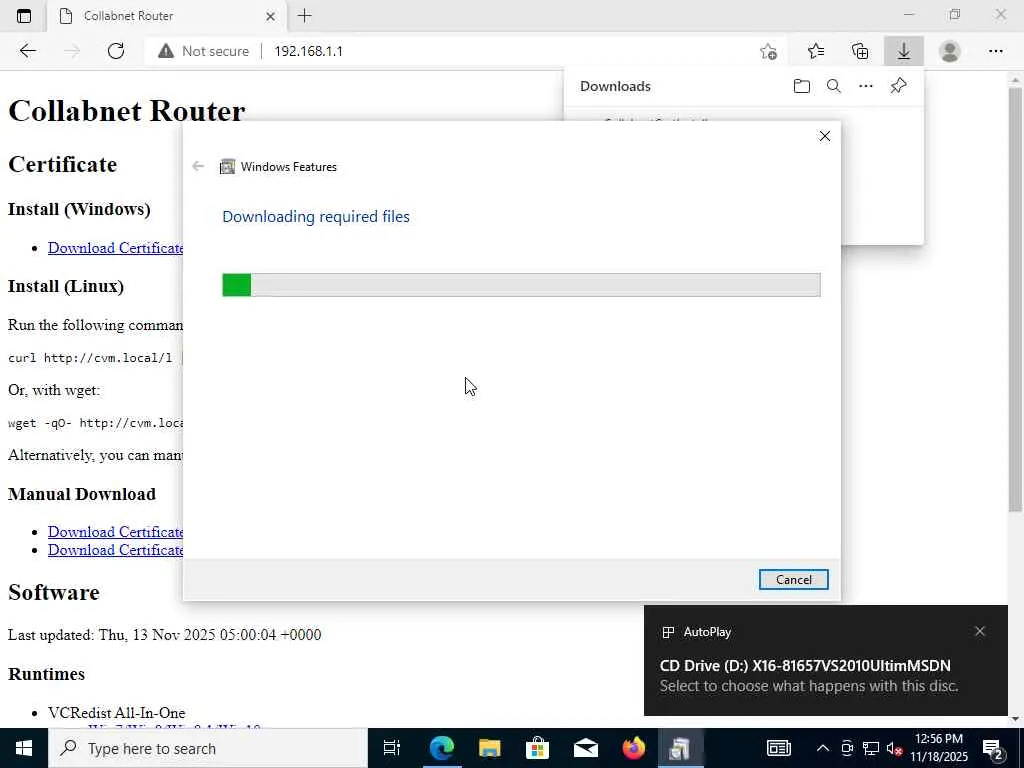This screenshot has height=768, width=1024.
Task: Open Microsoft Store from the taskbar
Action: 537,748
